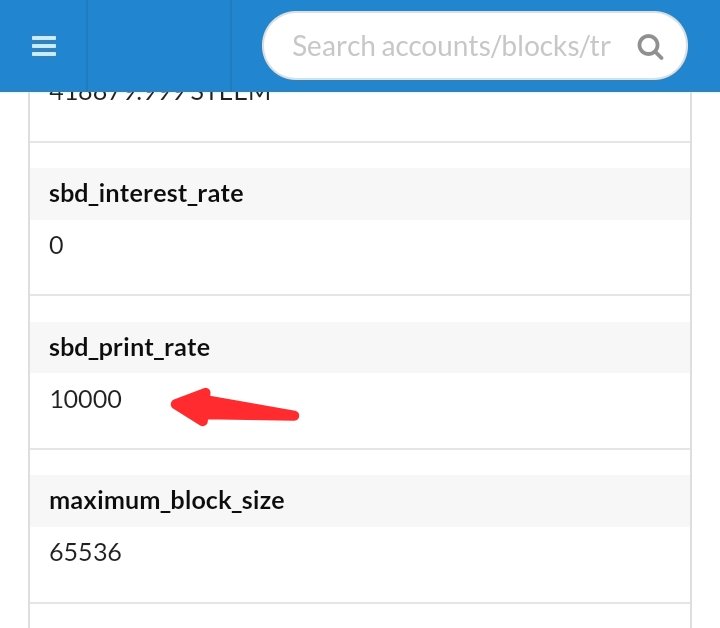This screenshot has height=628, width=720.
Task: Click the sbd_interest_rate header row background
Action: point(459,194)
